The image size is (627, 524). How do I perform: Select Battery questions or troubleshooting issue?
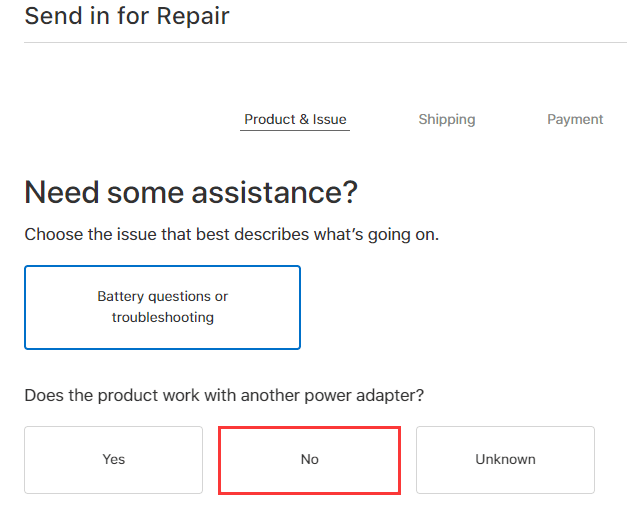[162, 307]
